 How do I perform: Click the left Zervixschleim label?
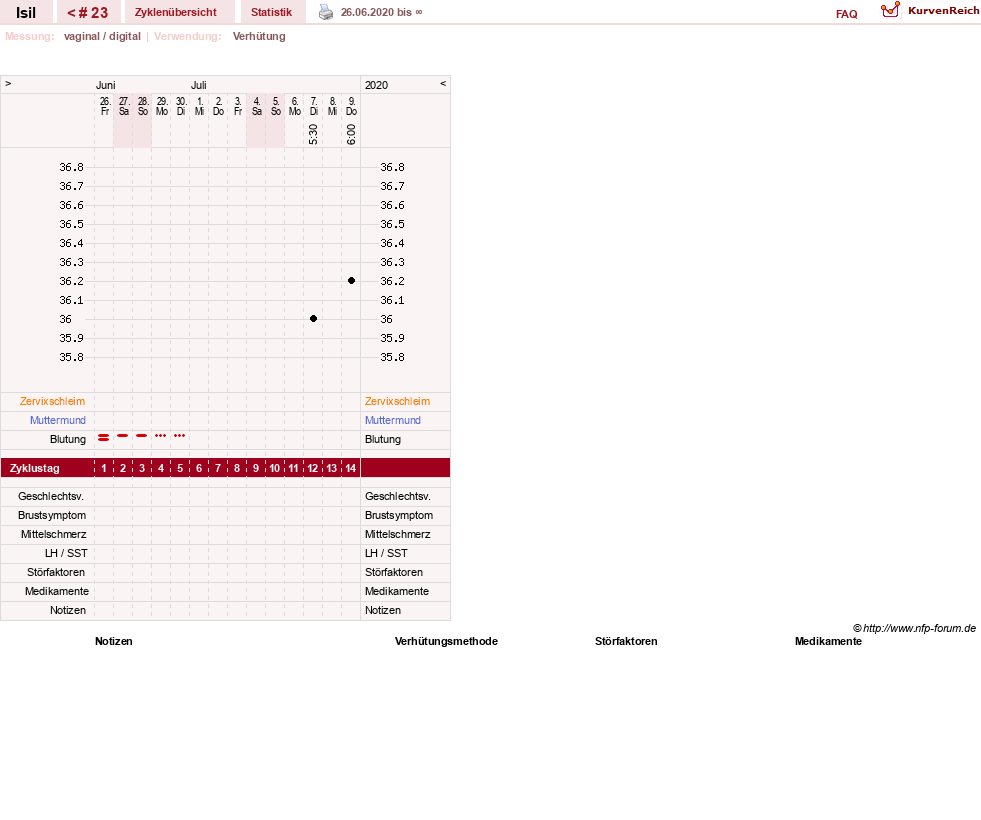pyautogui.click(x=53, y=402)
